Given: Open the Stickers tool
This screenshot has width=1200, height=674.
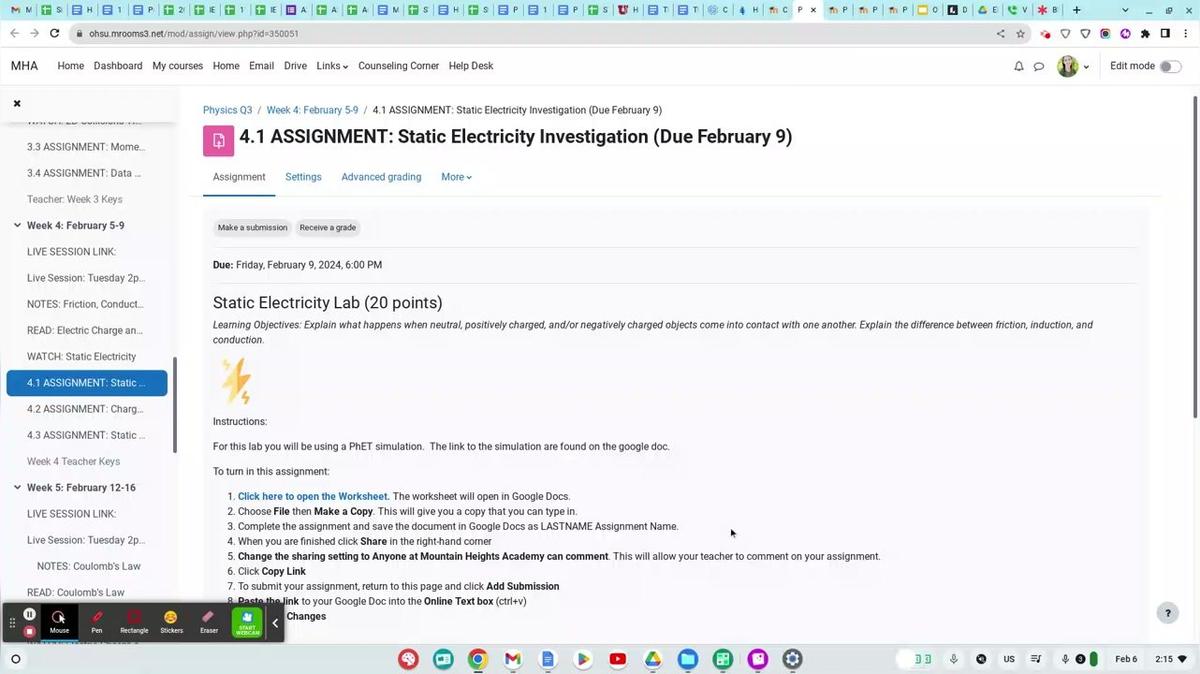Looking at the screenshot, I should click(x=171, y=621).
